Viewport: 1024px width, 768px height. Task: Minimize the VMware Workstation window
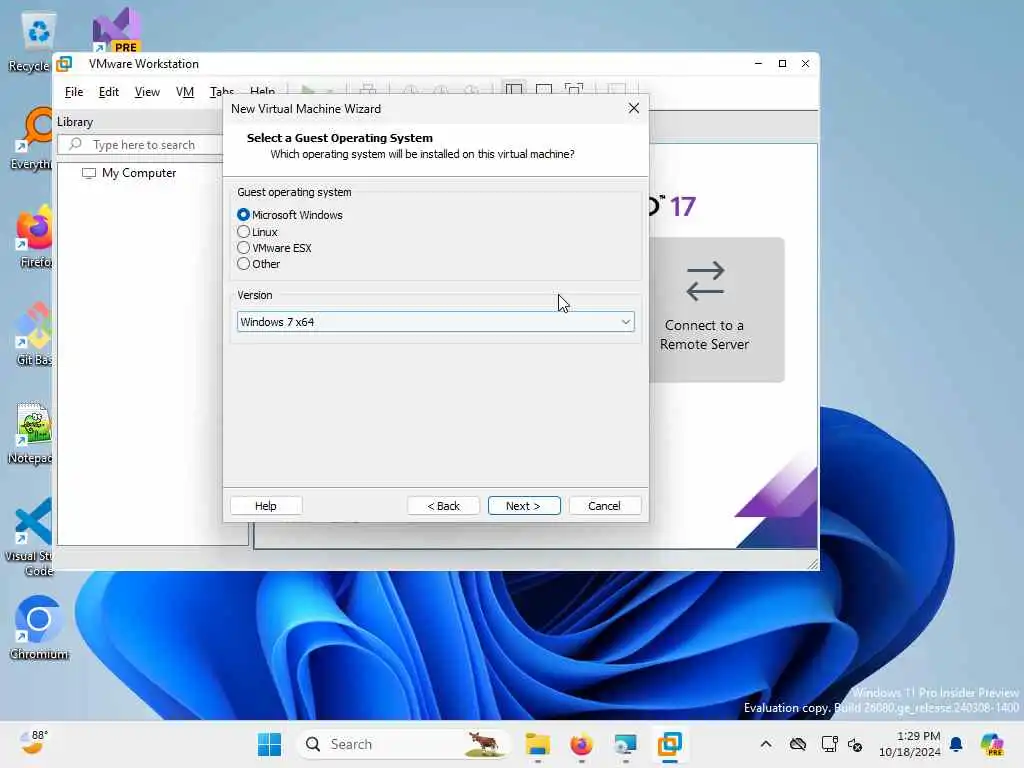click(758, 63)
